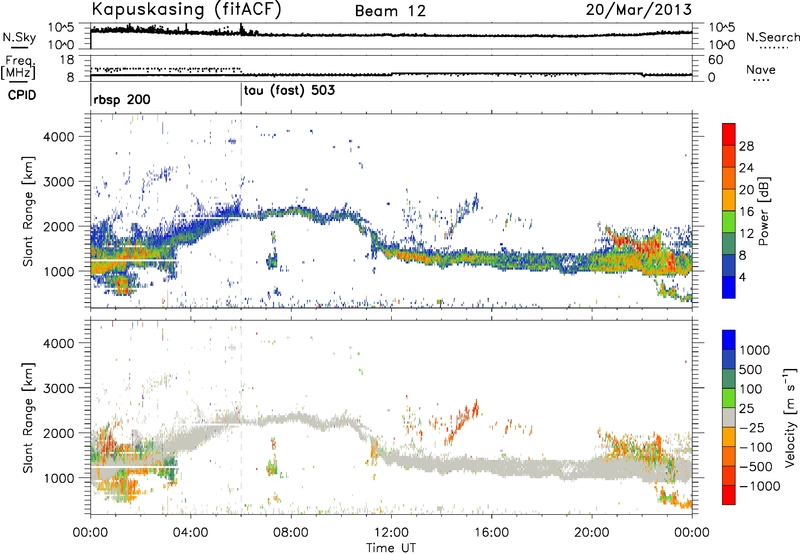Click the '4' tick on Power color bar
800x554 pixels.
[x=743, y=277]
